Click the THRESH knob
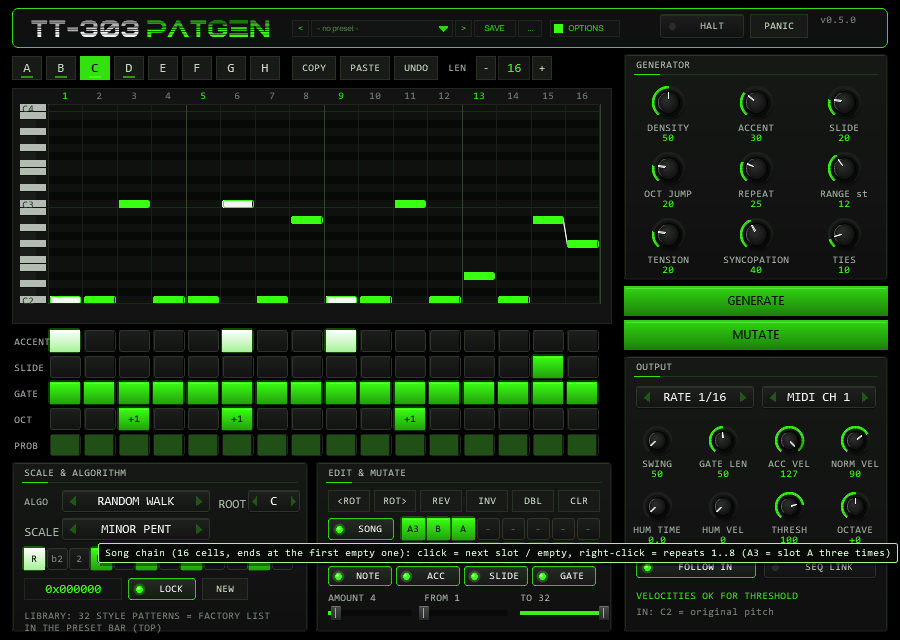This screenshot has height=640, width=900. click(789, 507)
